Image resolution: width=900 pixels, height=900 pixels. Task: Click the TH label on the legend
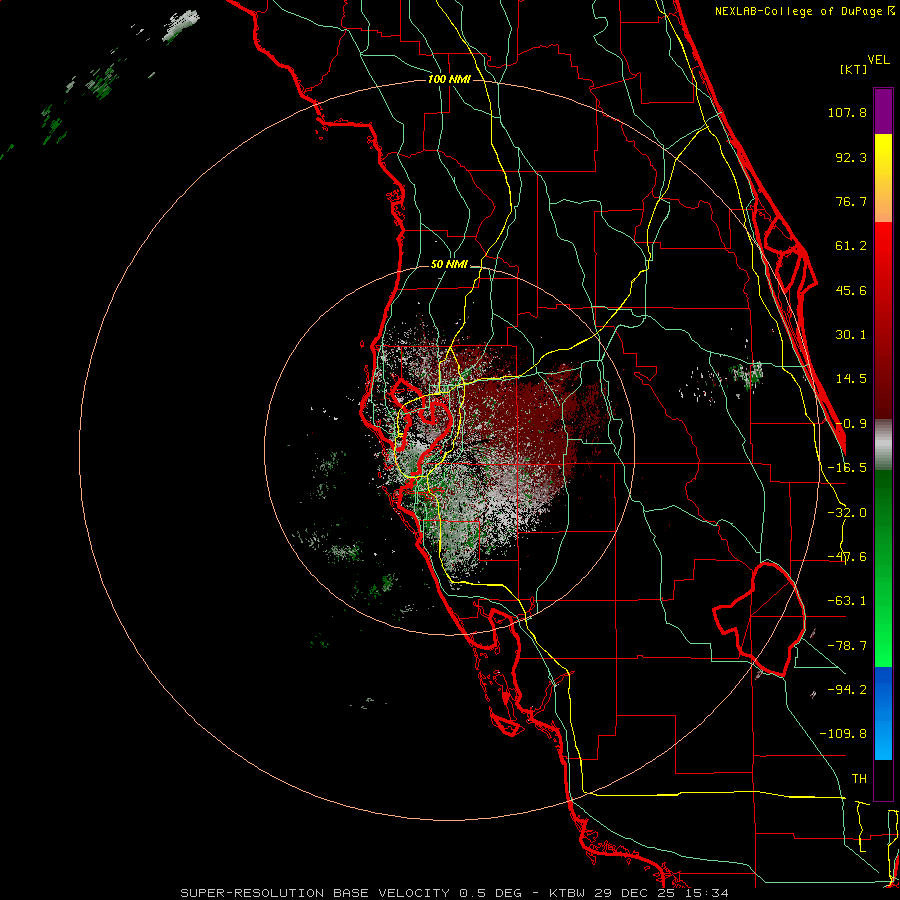coord(859,778)
